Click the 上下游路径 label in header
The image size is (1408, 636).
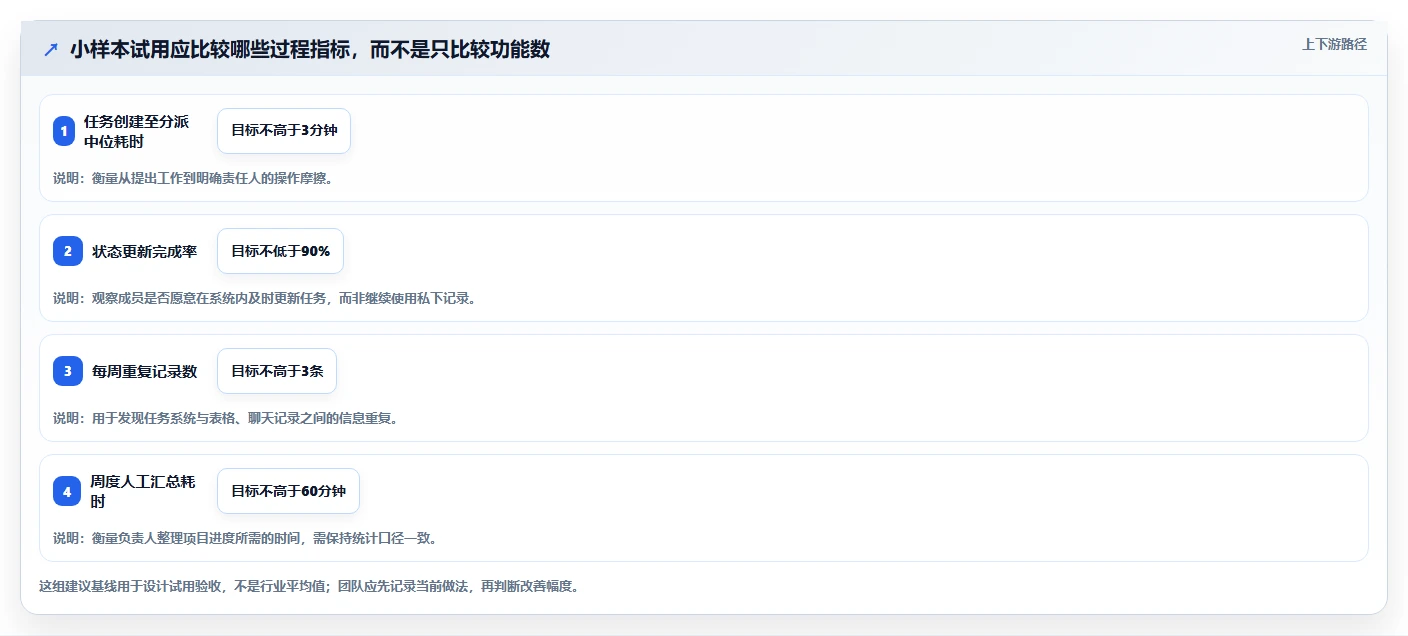(1334, 44)
